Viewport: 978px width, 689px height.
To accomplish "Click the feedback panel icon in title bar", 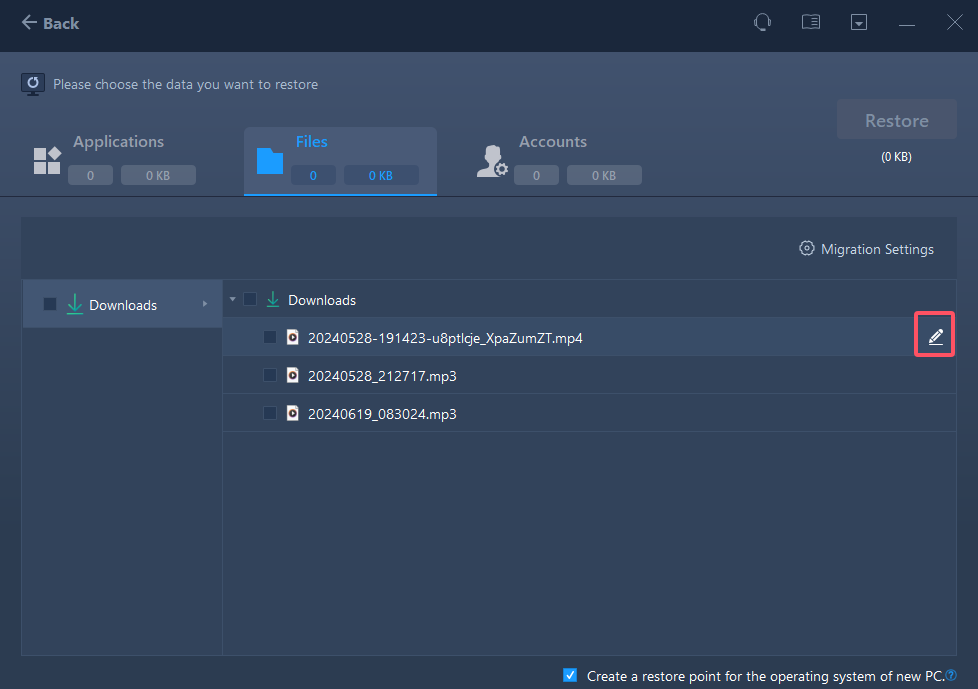I will tap(811, 22).
